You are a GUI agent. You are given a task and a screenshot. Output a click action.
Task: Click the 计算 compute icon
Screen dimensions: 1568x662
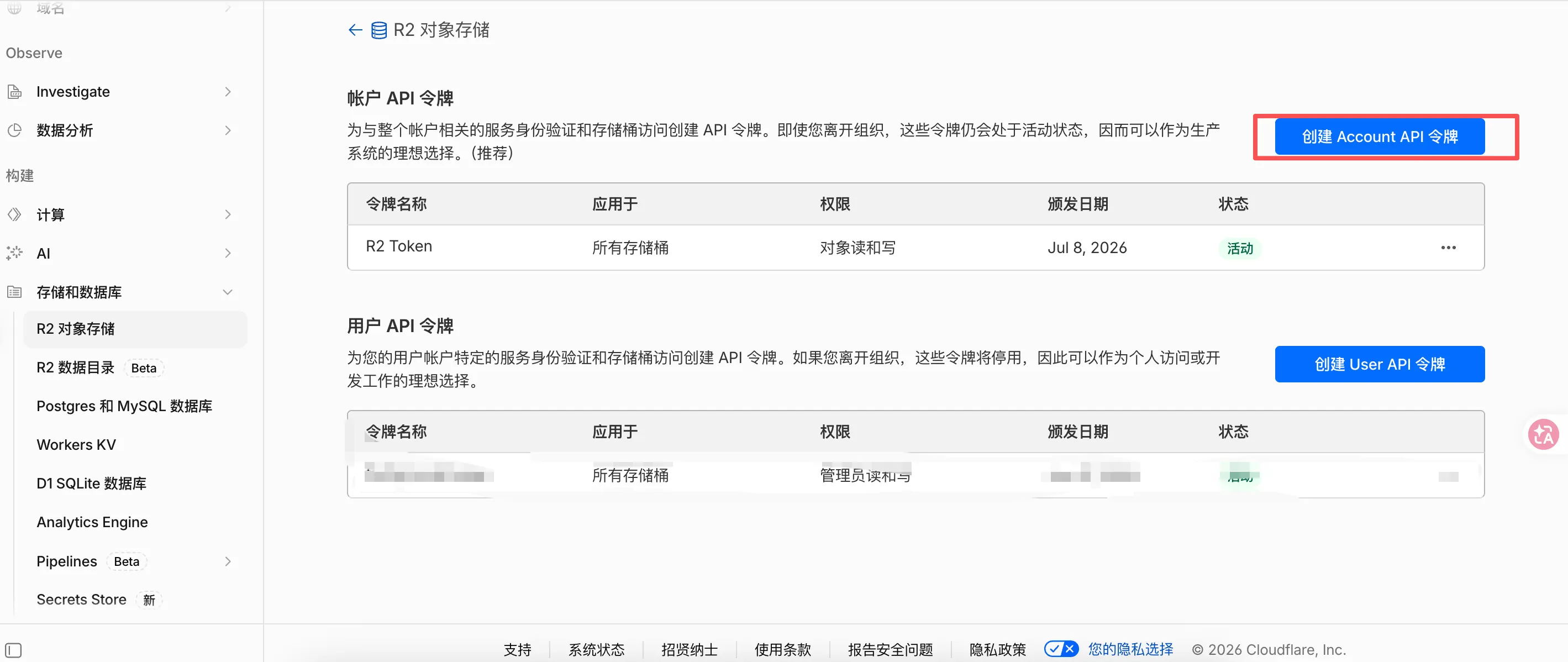coord(14,214)
